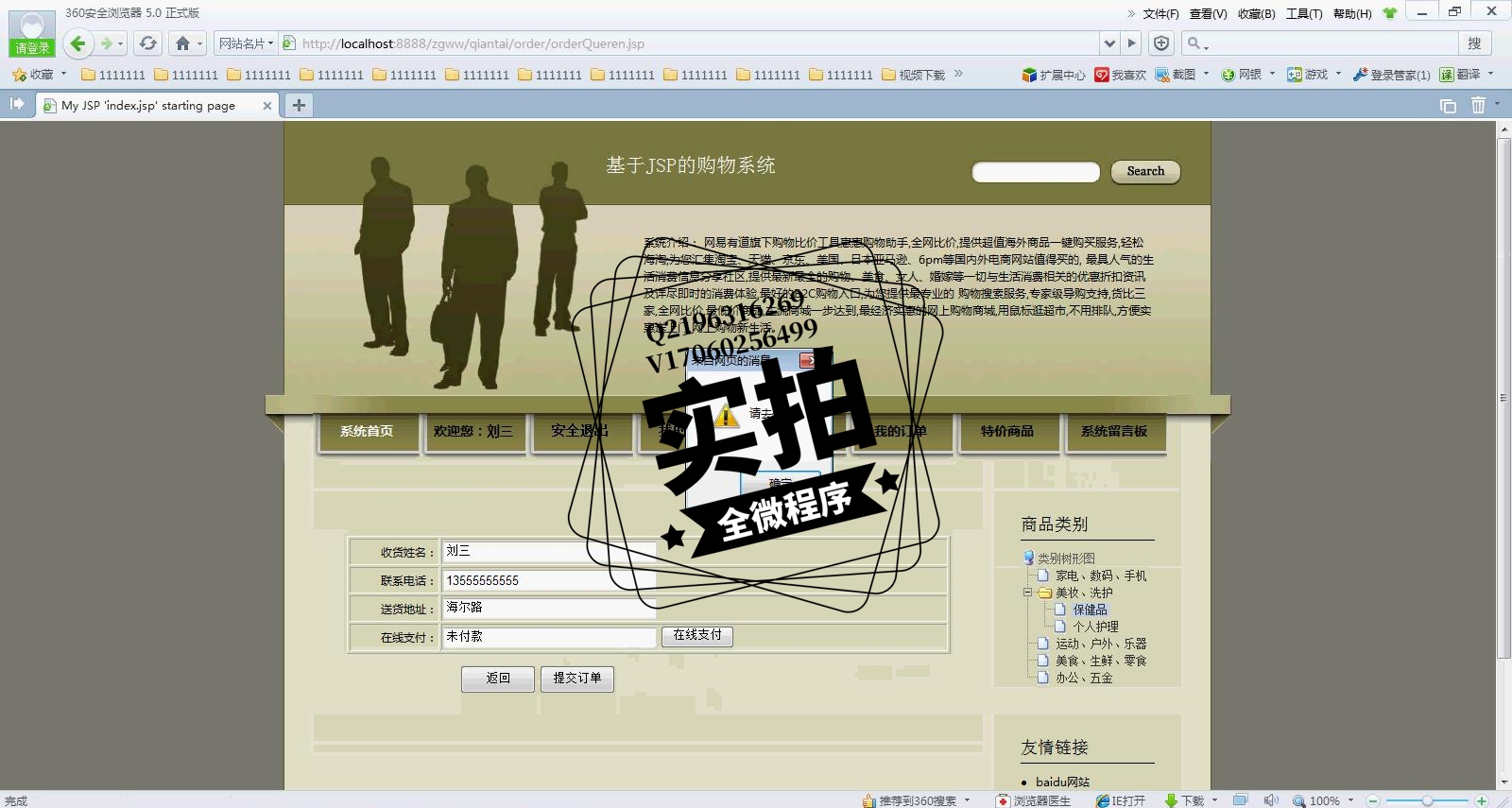
Task: Click the green skin shirt icon
Action: pyautogui.click(x=1389, y=13)
